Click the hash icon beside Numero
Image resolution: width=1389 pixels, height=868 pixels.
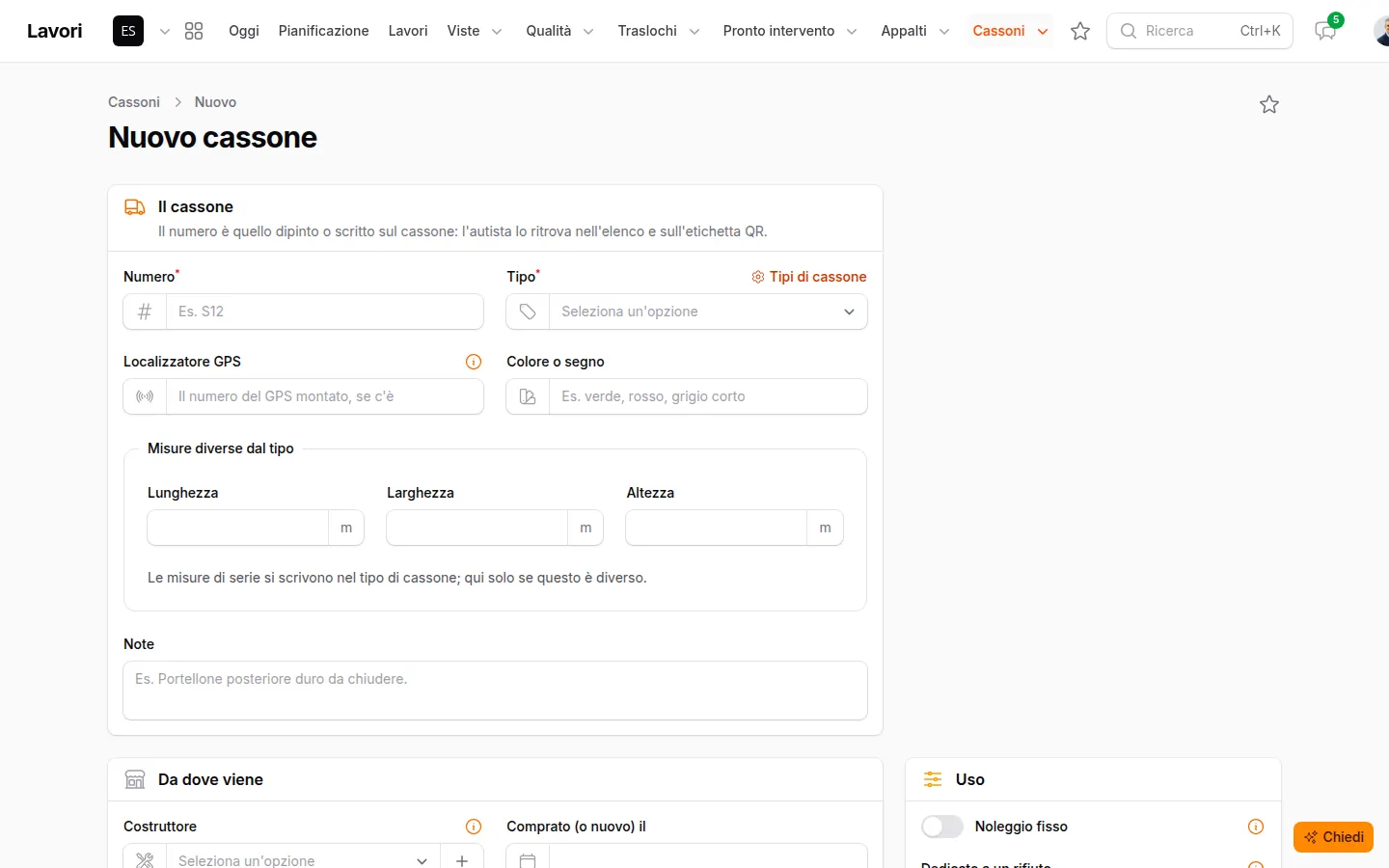145,312
